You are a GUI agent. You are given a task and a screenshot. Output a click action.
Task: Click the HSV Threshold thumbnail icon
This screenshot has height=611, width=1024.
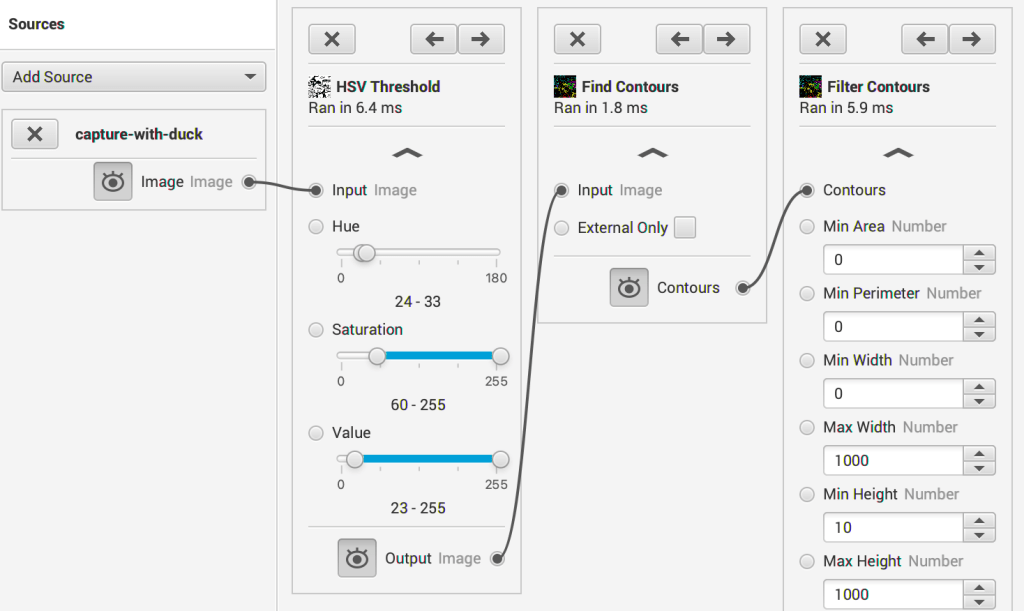coord(319,86)
